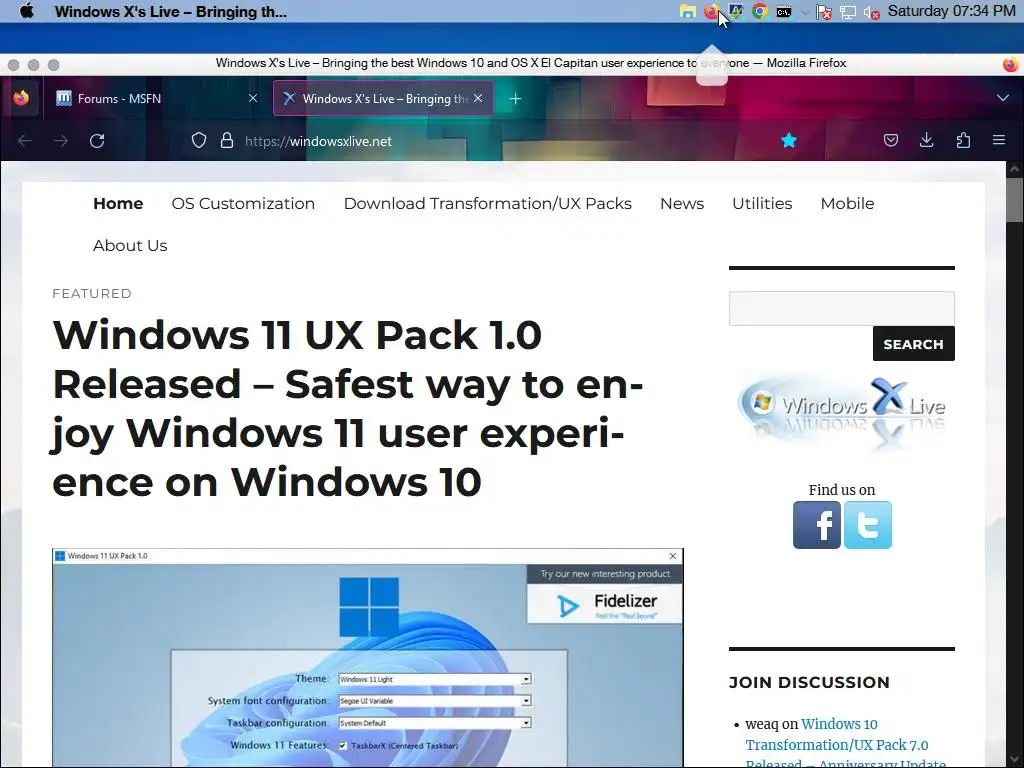
Task: Click the site search text field
Action: pyautogui.click(x=841, y=308)
